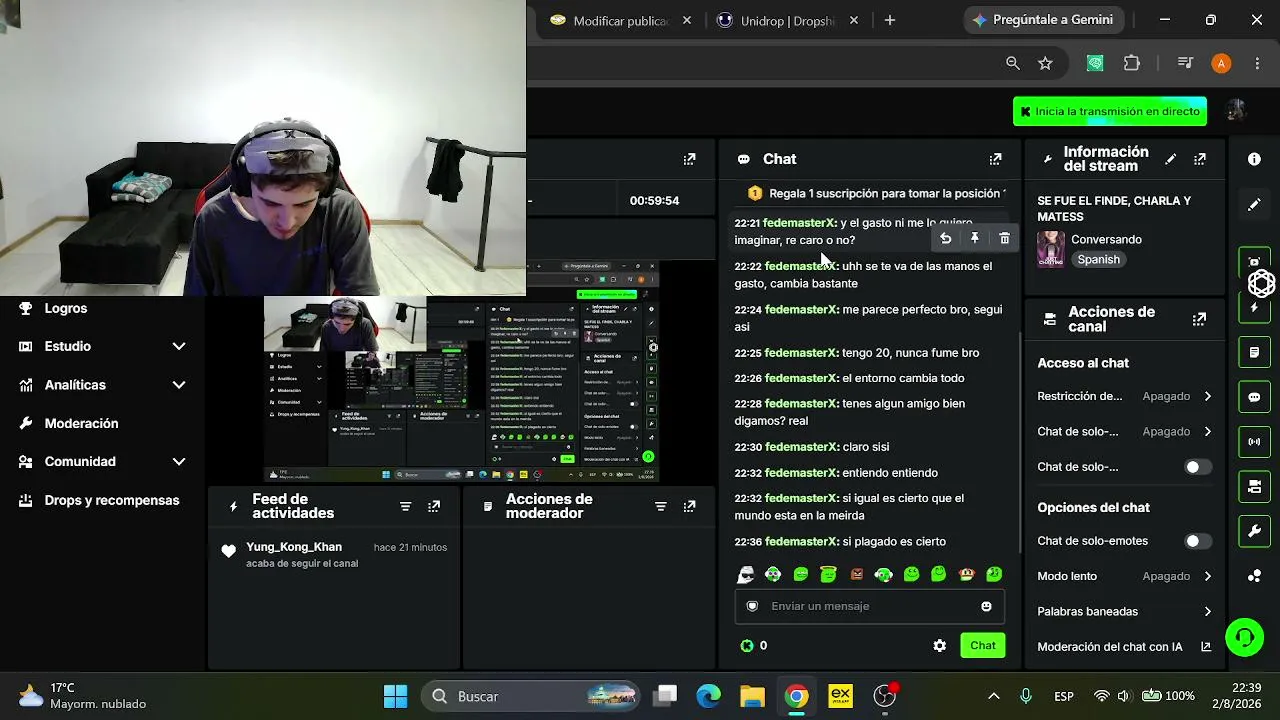Open Moderación del chat con IA link
This screenshot has width=1280, height=720.
point(1124,647)
